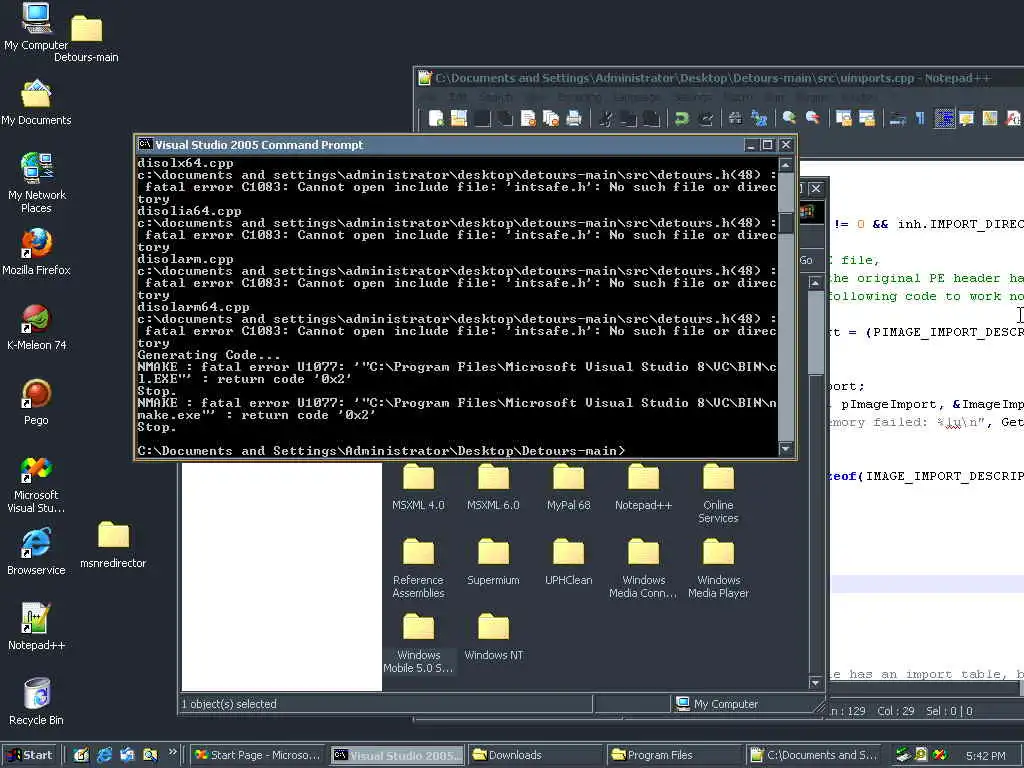The image size is (1024, 768).
Task: Click the '1 object(s) selected' status text
Action: click(229, 704)
